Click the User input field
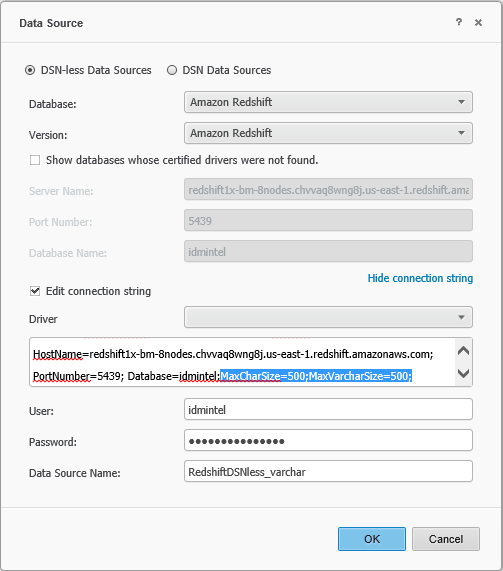 [328, 409]
